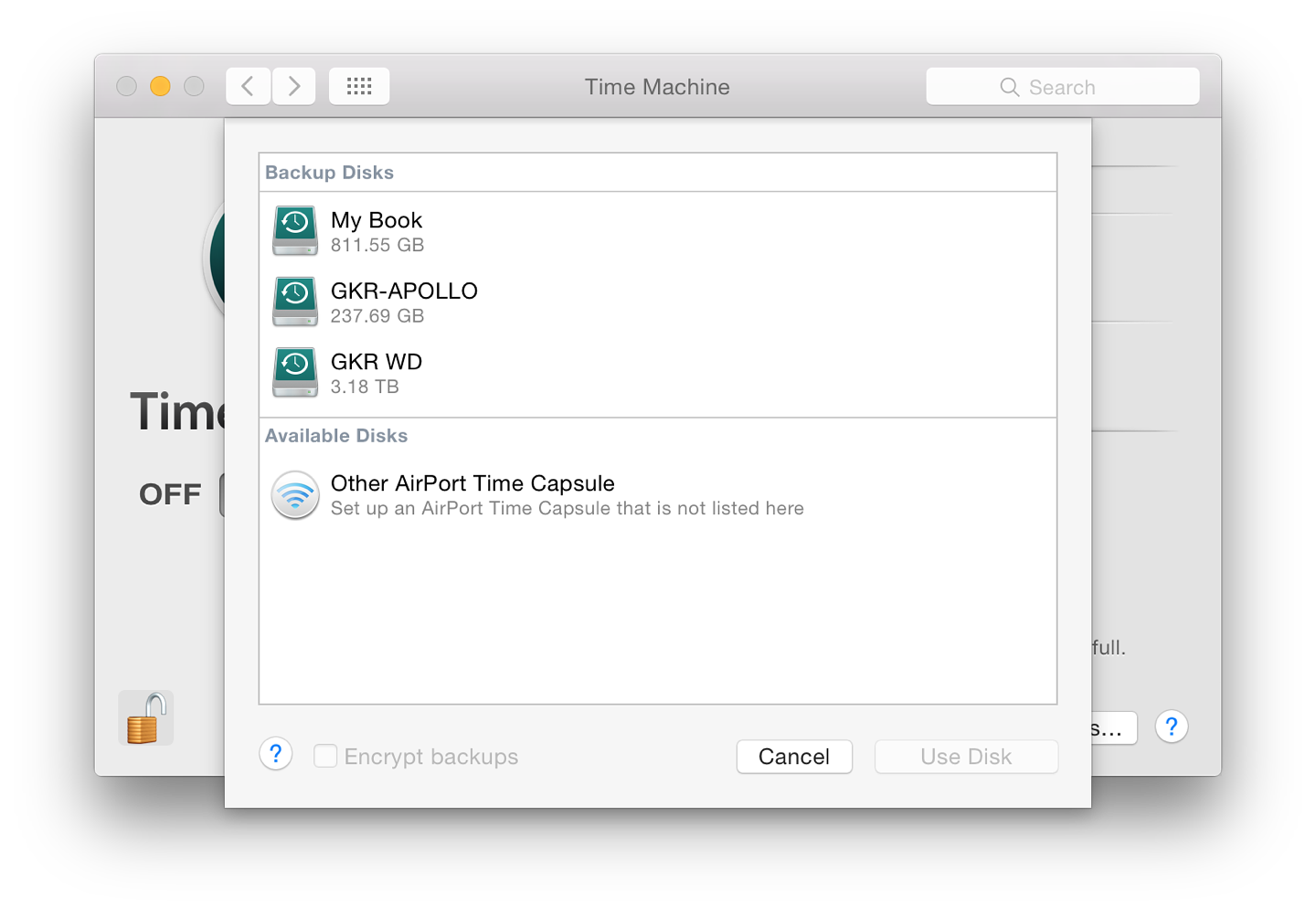The image size is (1316, 911).
Task: Select the My Book disk icon
Action: [x=295, y=230]
